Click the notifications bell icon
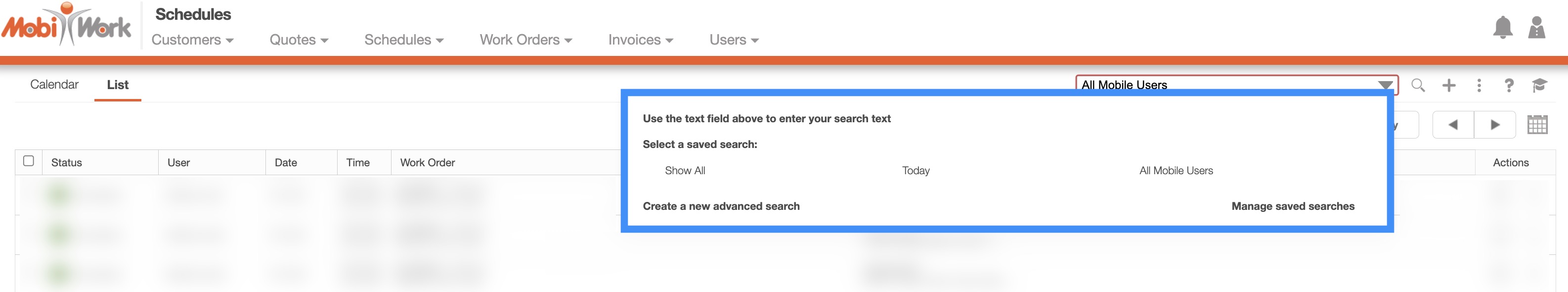 pos(1502,27)
